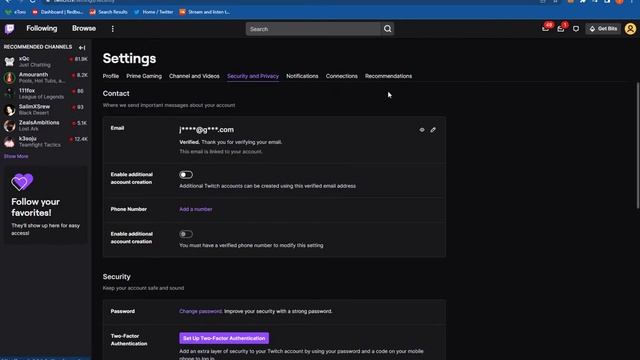Open the whispers chat icon
The height and width of the screenshot is (360, 640).
coord(576,29)
